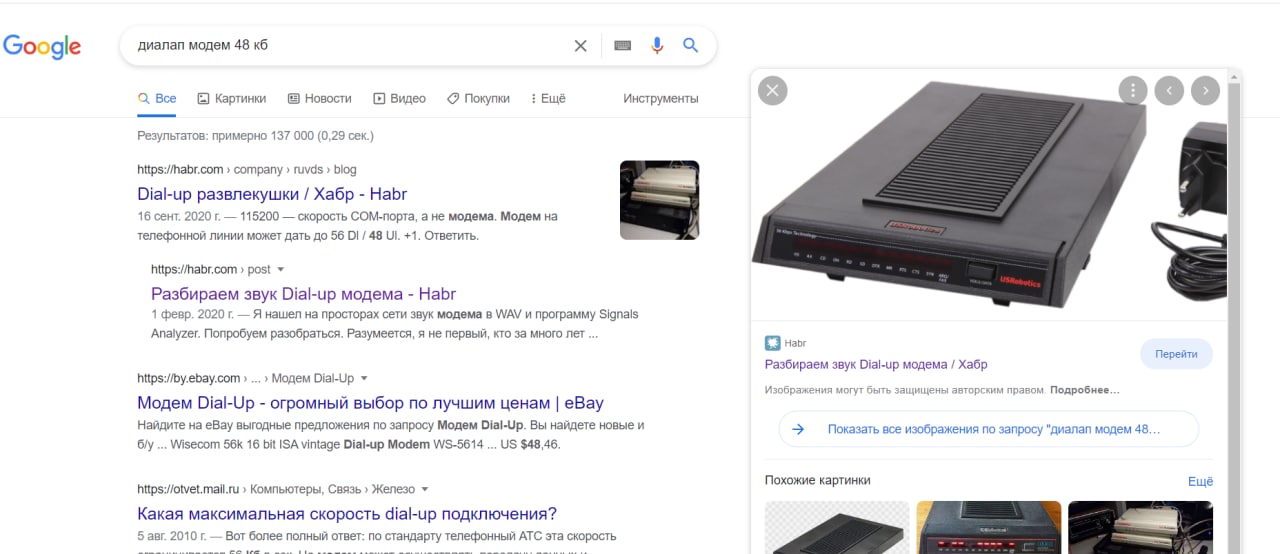Click the Habr source label in image panel
This screenshot has height=554, width=1280.
point(795,342)
